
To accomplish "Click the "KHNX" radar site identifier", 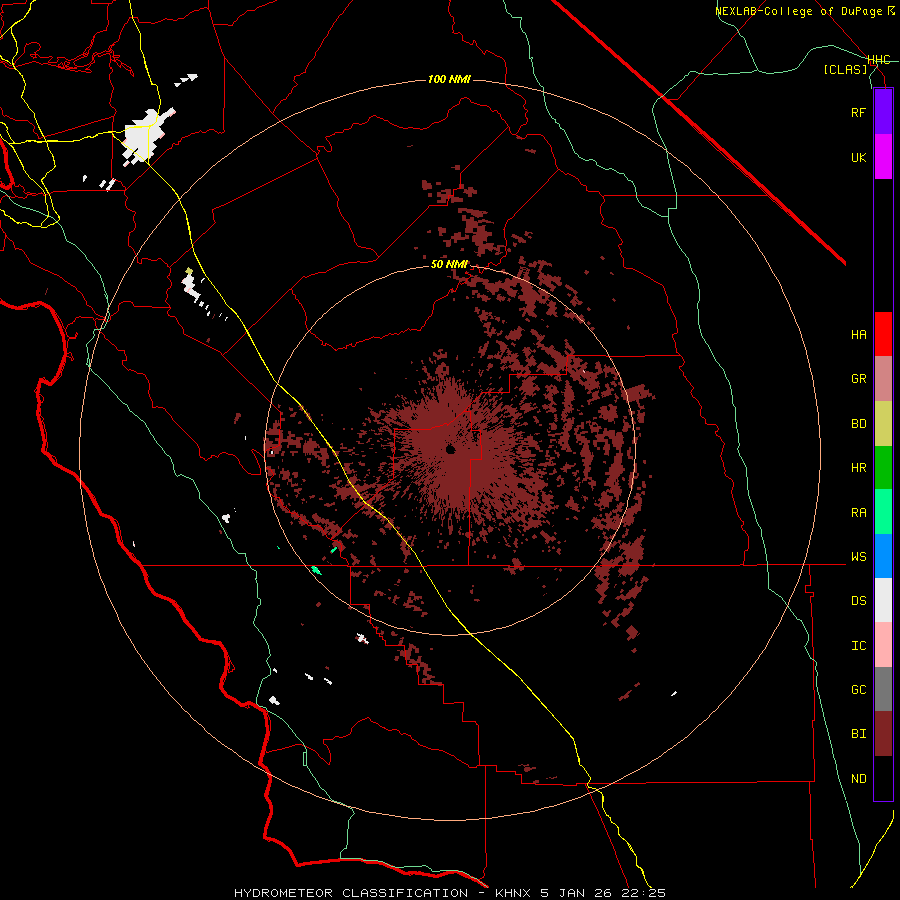I will tap(513, 893).
